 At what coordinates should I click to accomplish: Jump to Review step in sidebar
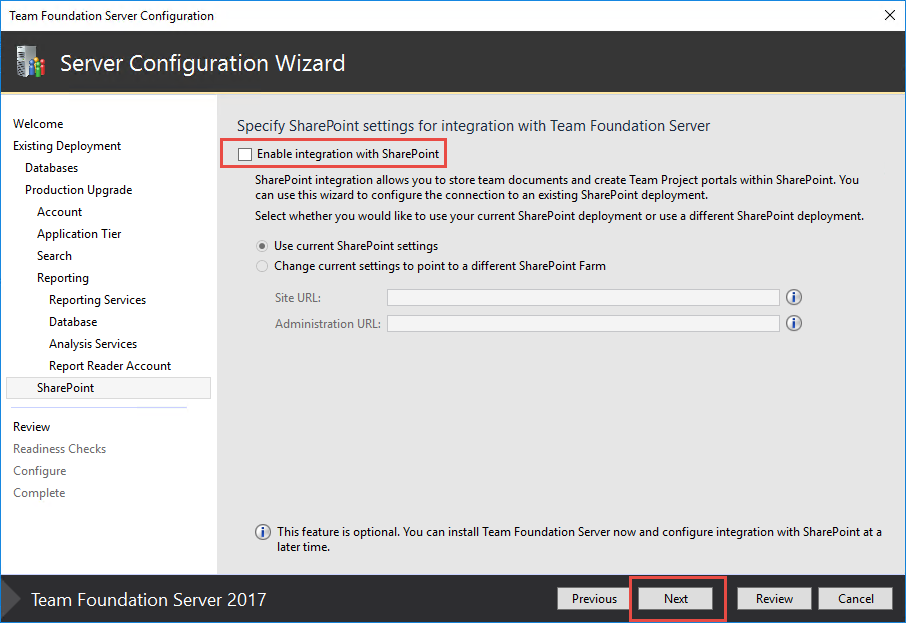click(32, 427)
